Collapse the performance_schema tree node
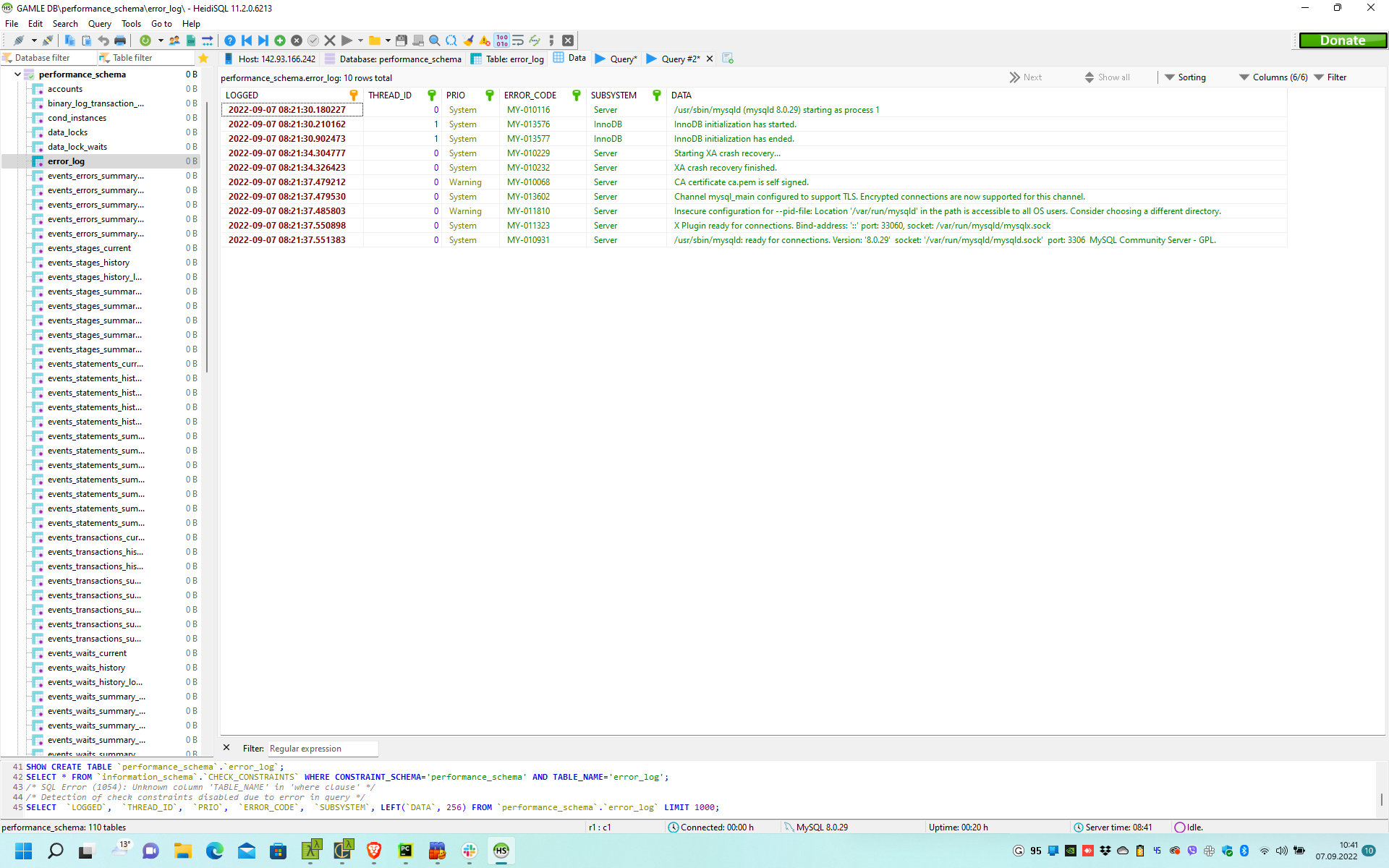The height and width of the screenshot is (868, 1389). coord(17,75)
